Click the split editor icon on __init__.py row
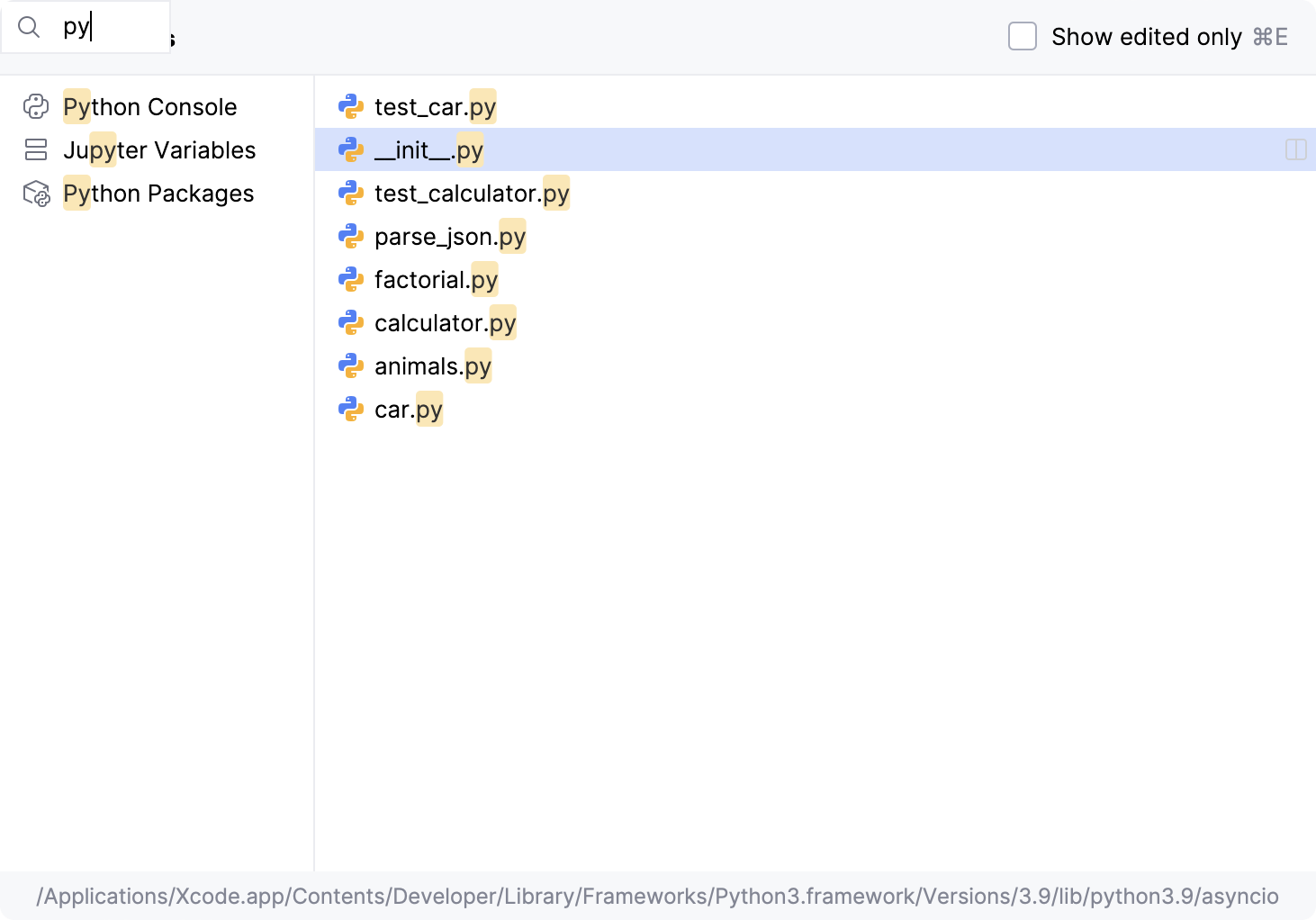Viewport: 1316px width, 920px height. click(x=1295, y=150)
